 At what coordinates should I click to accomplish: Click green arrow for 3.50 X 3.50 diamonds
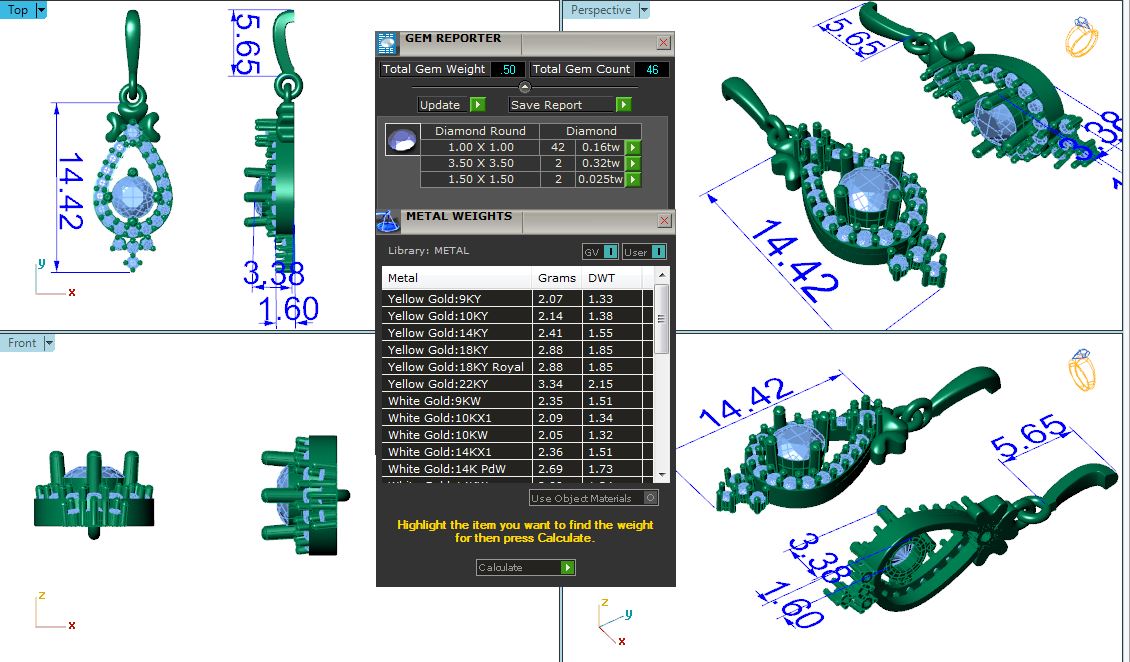tap(633, 164)
